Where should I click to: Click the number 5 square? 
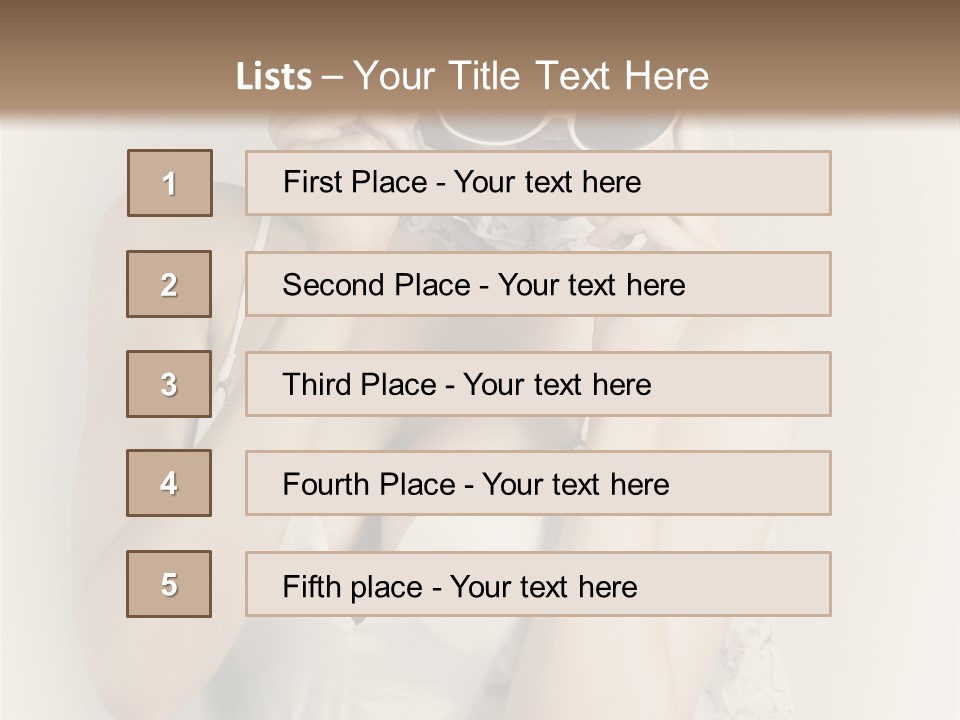169,584
